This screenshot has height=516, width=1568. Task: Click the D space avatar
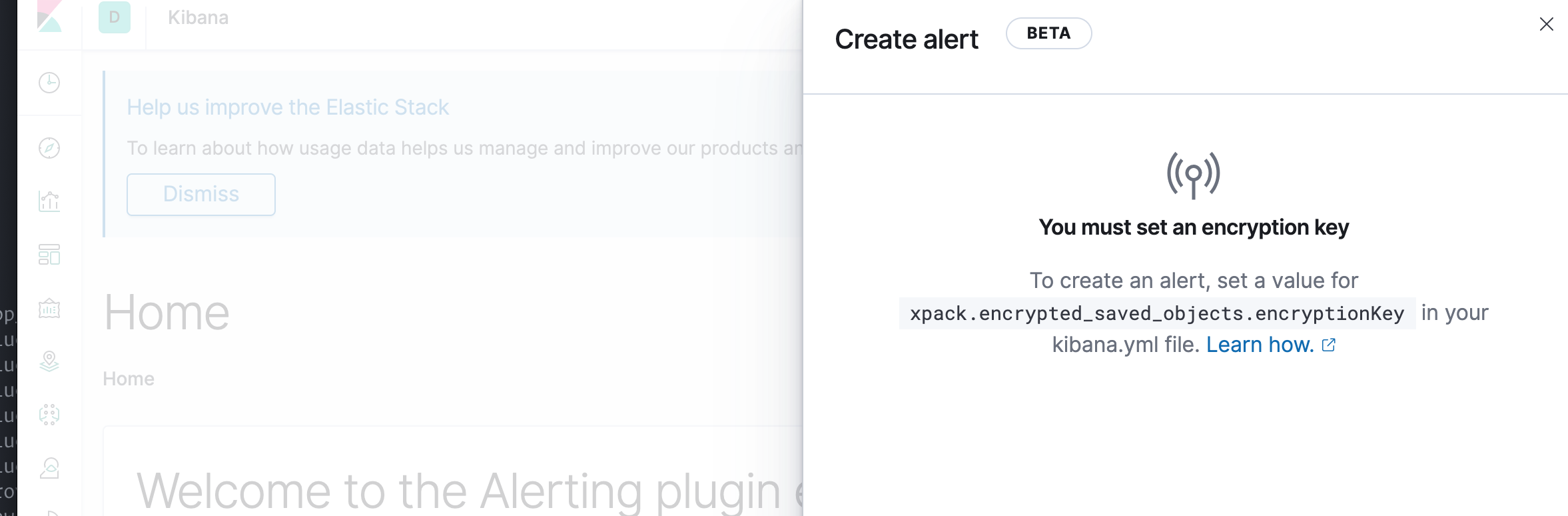114,18
